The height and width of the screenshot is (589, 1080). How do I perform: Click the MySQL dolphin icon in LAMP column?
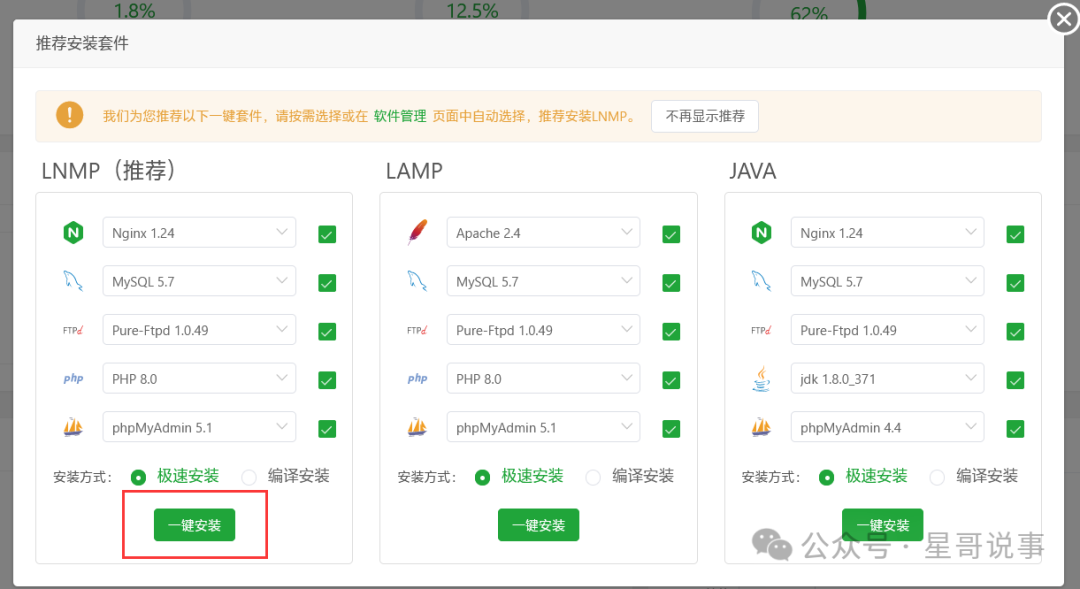click(x=417, y=281)
